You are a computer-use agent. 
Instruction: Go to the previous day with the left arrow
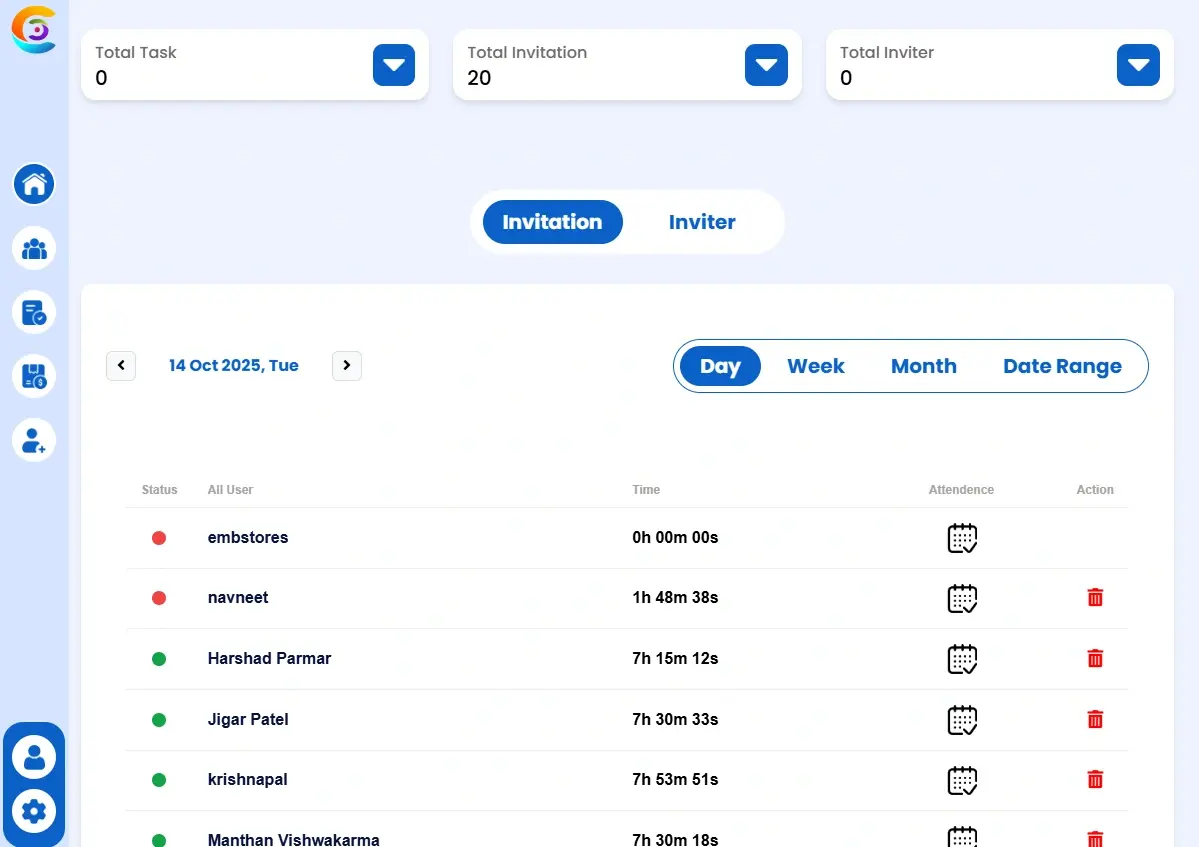(121, 366)
